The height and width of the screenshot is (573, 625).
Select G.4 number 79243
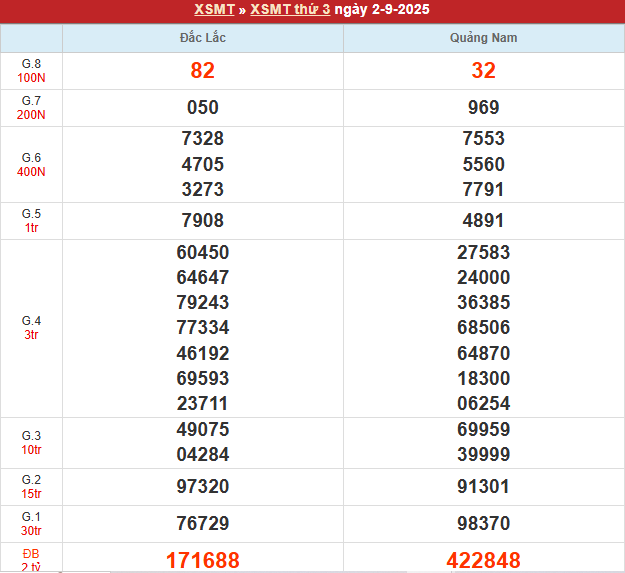click(202, 302)
